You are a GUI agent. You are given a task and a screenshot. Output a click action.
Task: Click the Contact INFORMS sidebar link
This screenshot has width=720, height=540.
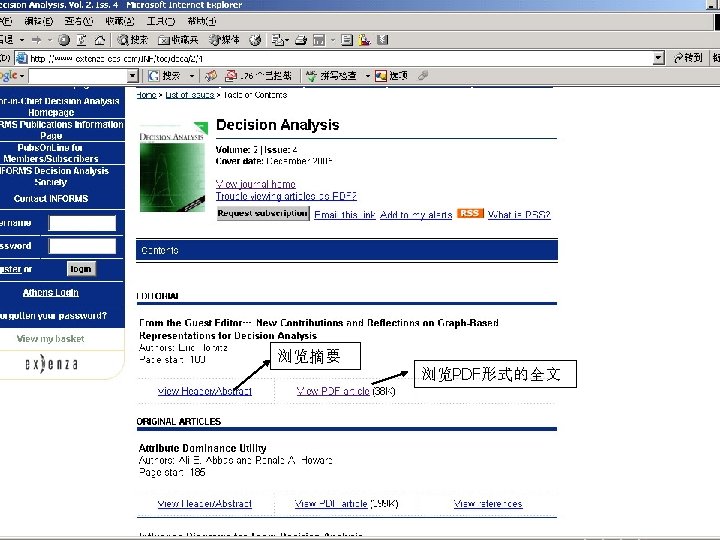tap(51, 199)
